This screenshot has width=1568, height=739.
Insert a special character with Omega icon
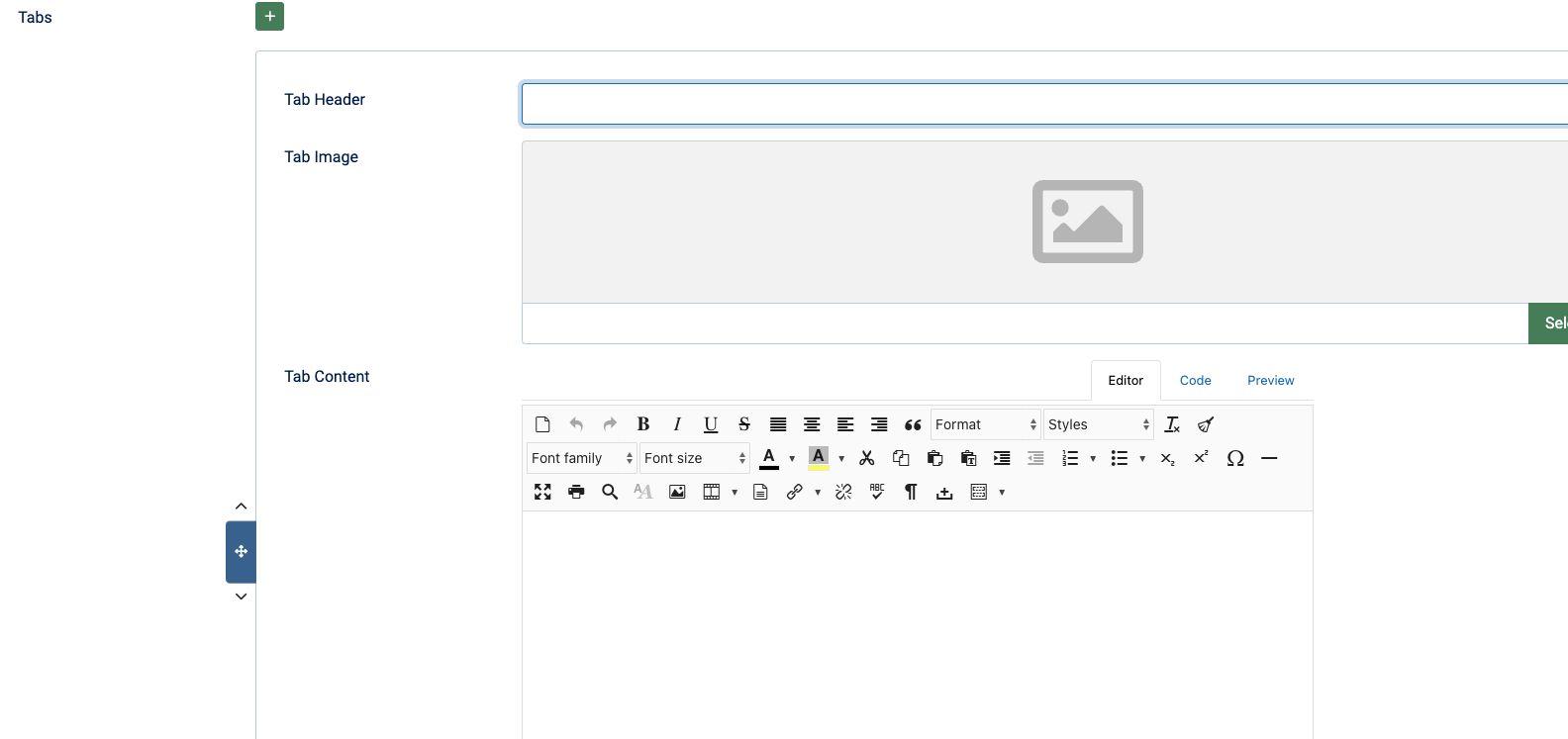[x=1235, y=458]
